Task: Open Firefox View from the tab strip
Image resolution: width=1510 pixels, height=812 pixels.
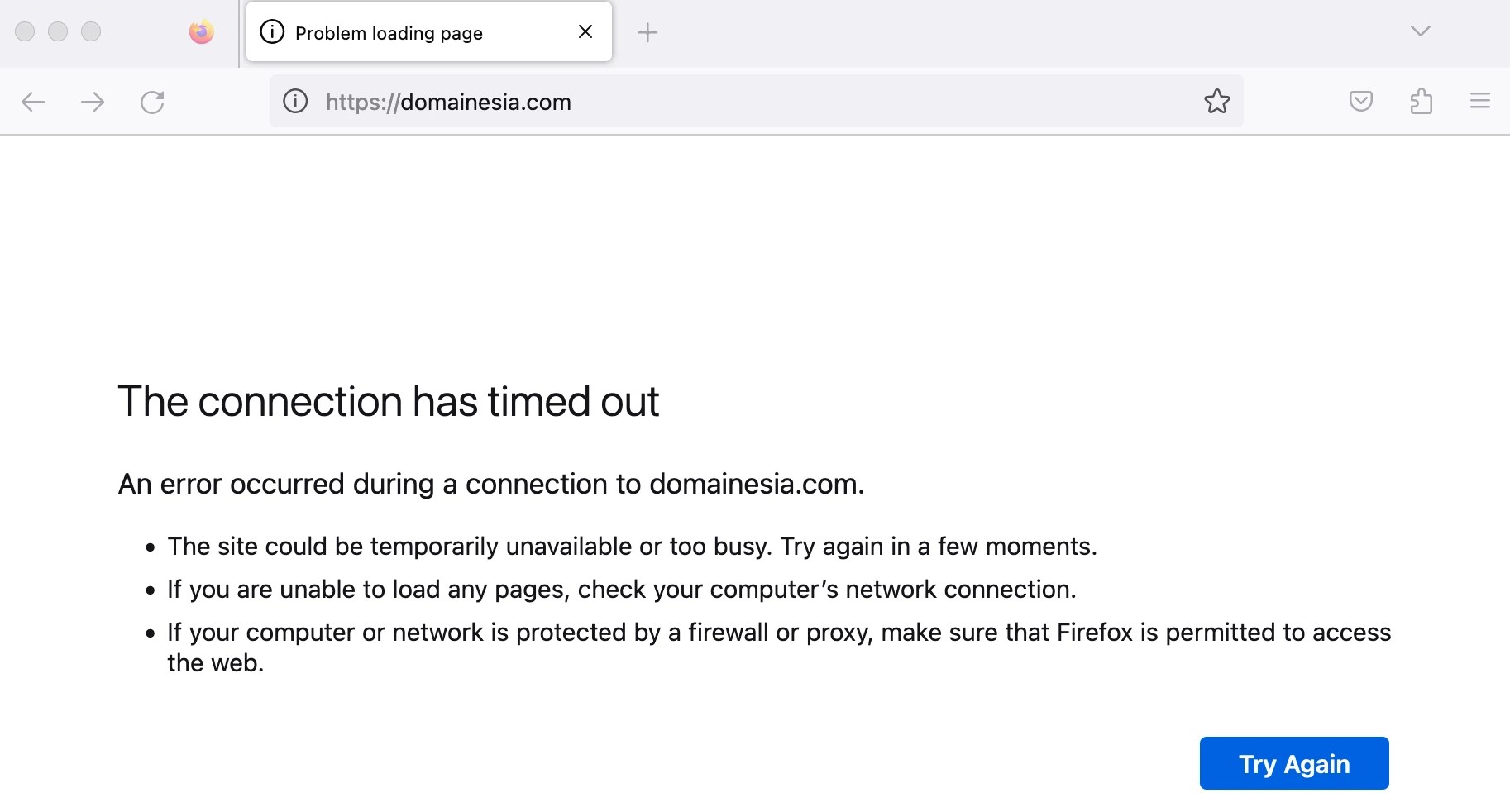Action: pos(201,32)
